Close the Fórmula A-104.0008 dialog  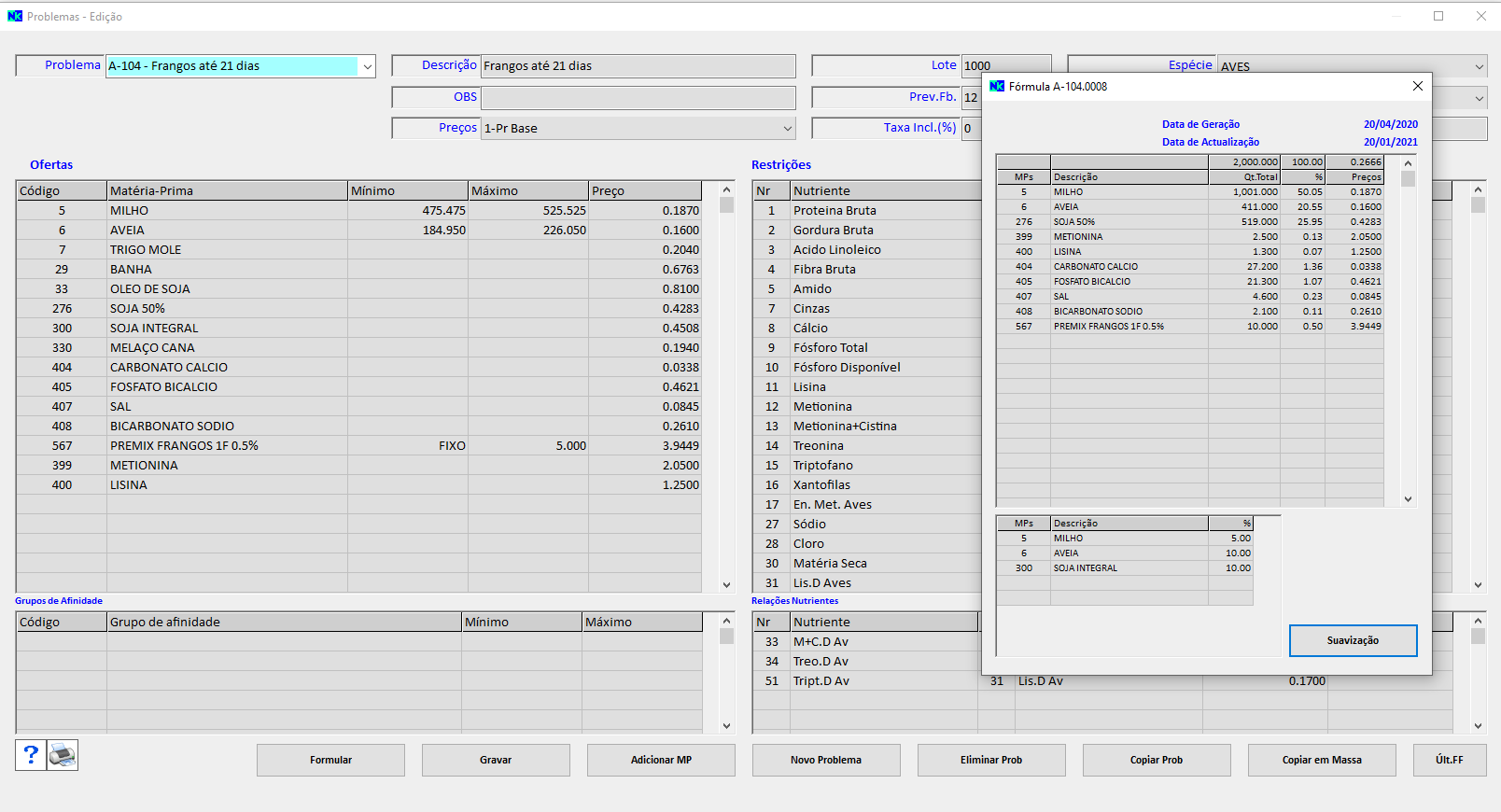tap(1417, 86)
